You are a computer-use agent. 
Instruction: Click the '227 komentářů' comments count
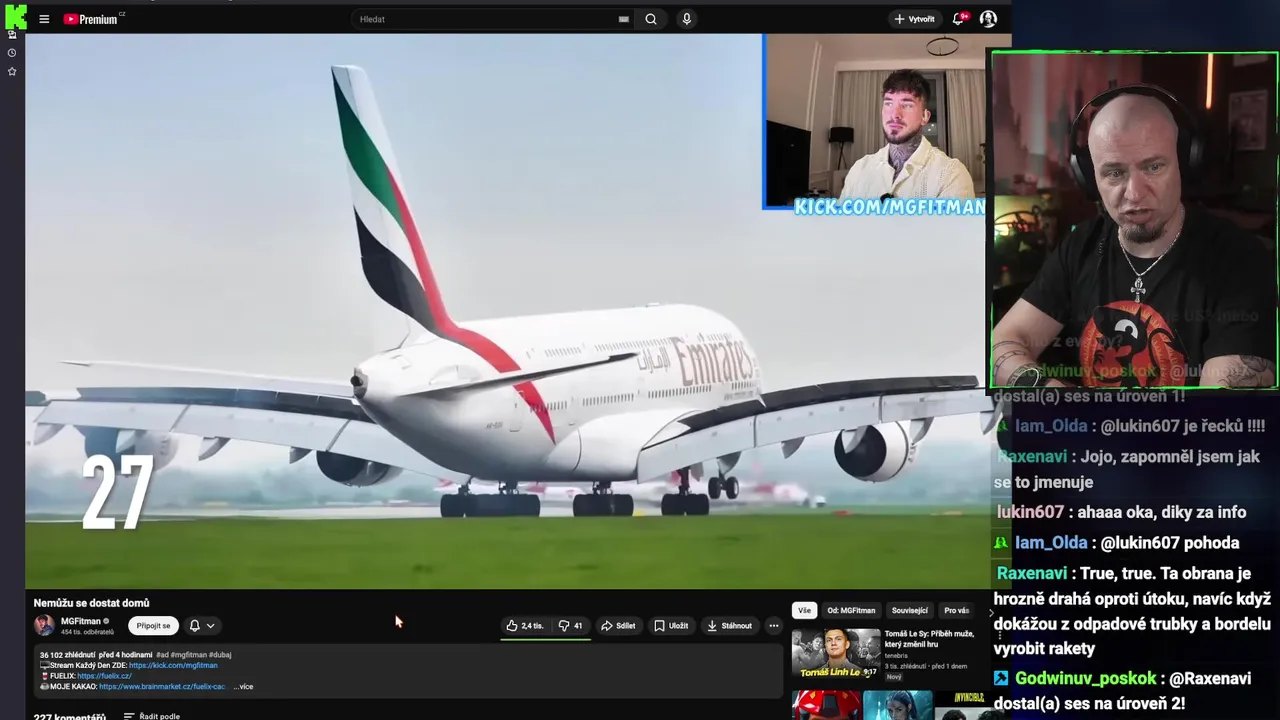click(x=70, y=716)
